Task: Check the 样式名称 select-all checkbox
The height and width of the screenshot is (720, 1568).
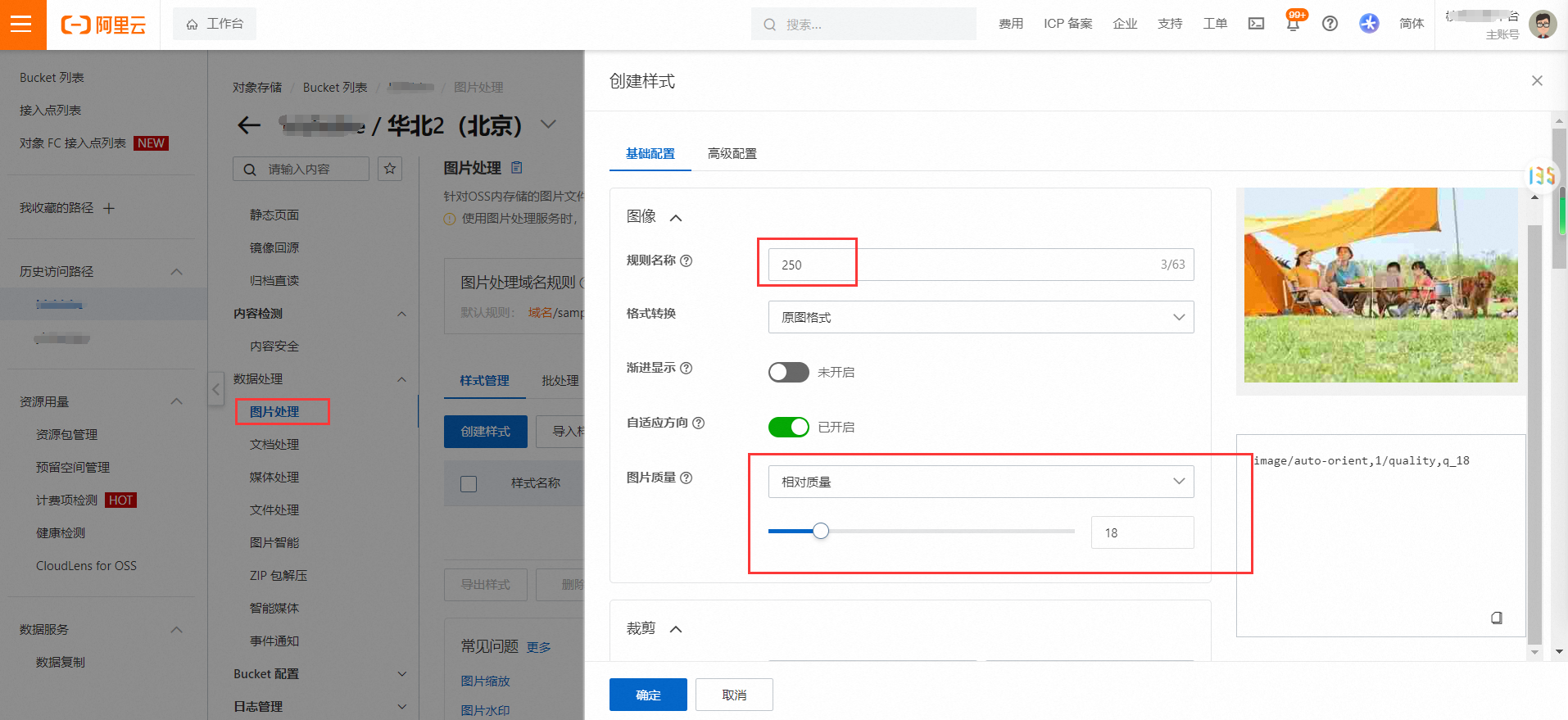Action: [469, 484]
